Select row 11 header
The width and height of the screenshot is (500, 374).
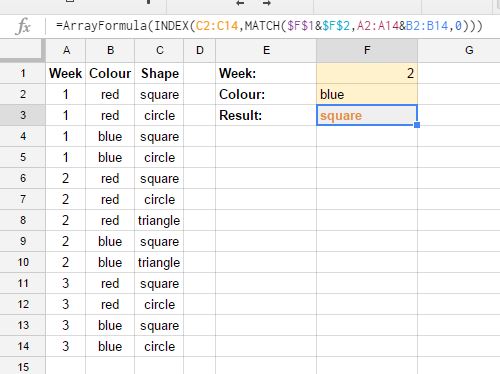(x=23, y=283)
